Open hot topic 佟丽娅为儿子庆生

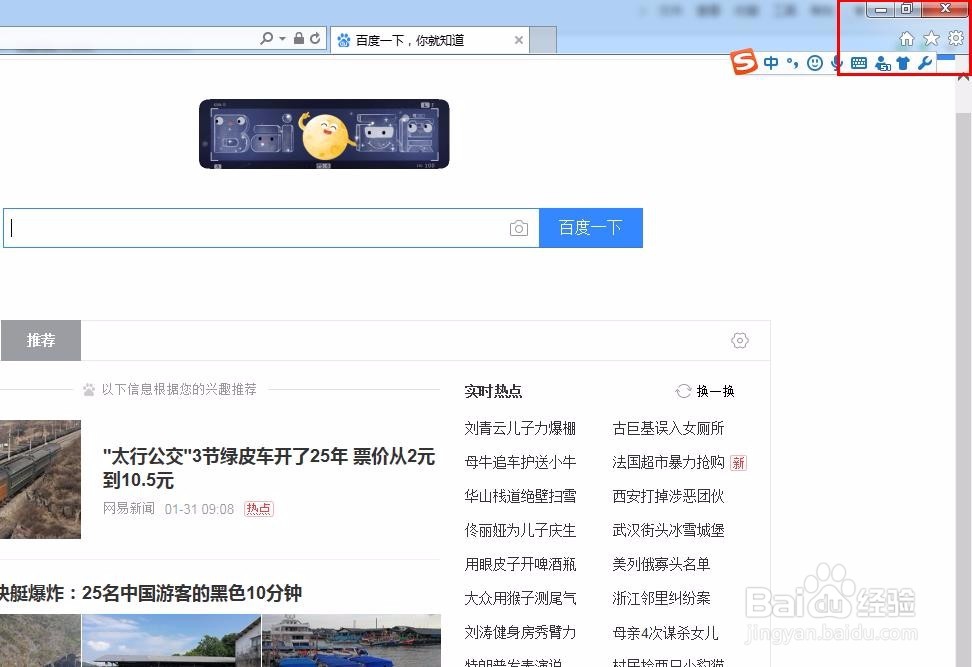(x=520, y=530)
